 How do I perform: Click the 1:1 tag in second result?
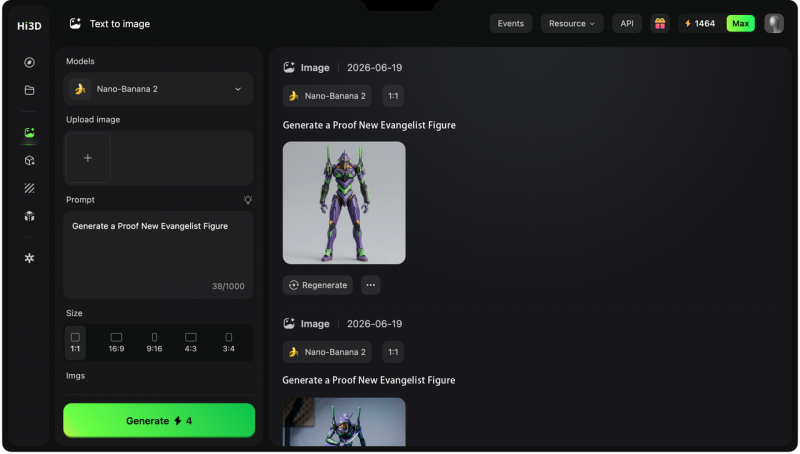coord(393,352)
